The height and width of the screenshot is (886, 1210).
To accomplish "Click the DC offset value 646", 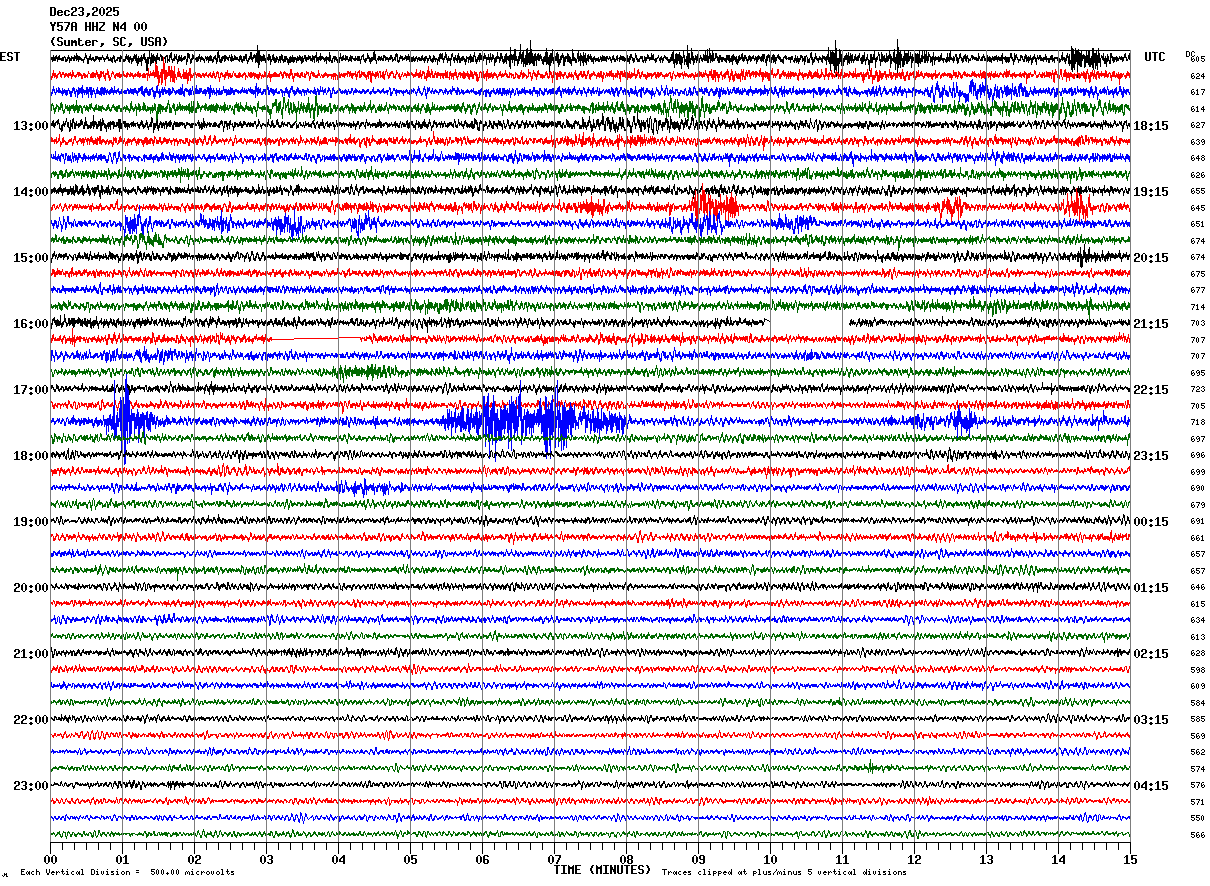I will pos(1197,587).
